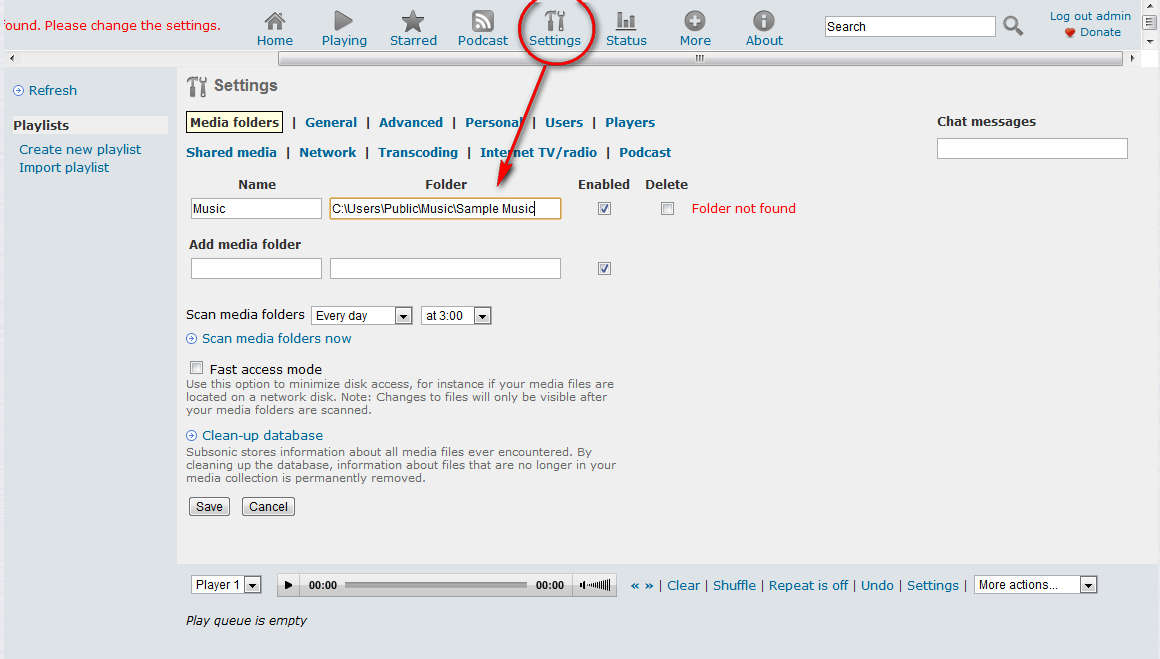Open the at 3:00 scan time dropdown
Viewport: 1160px width, 659px height.
click(456, 316)
